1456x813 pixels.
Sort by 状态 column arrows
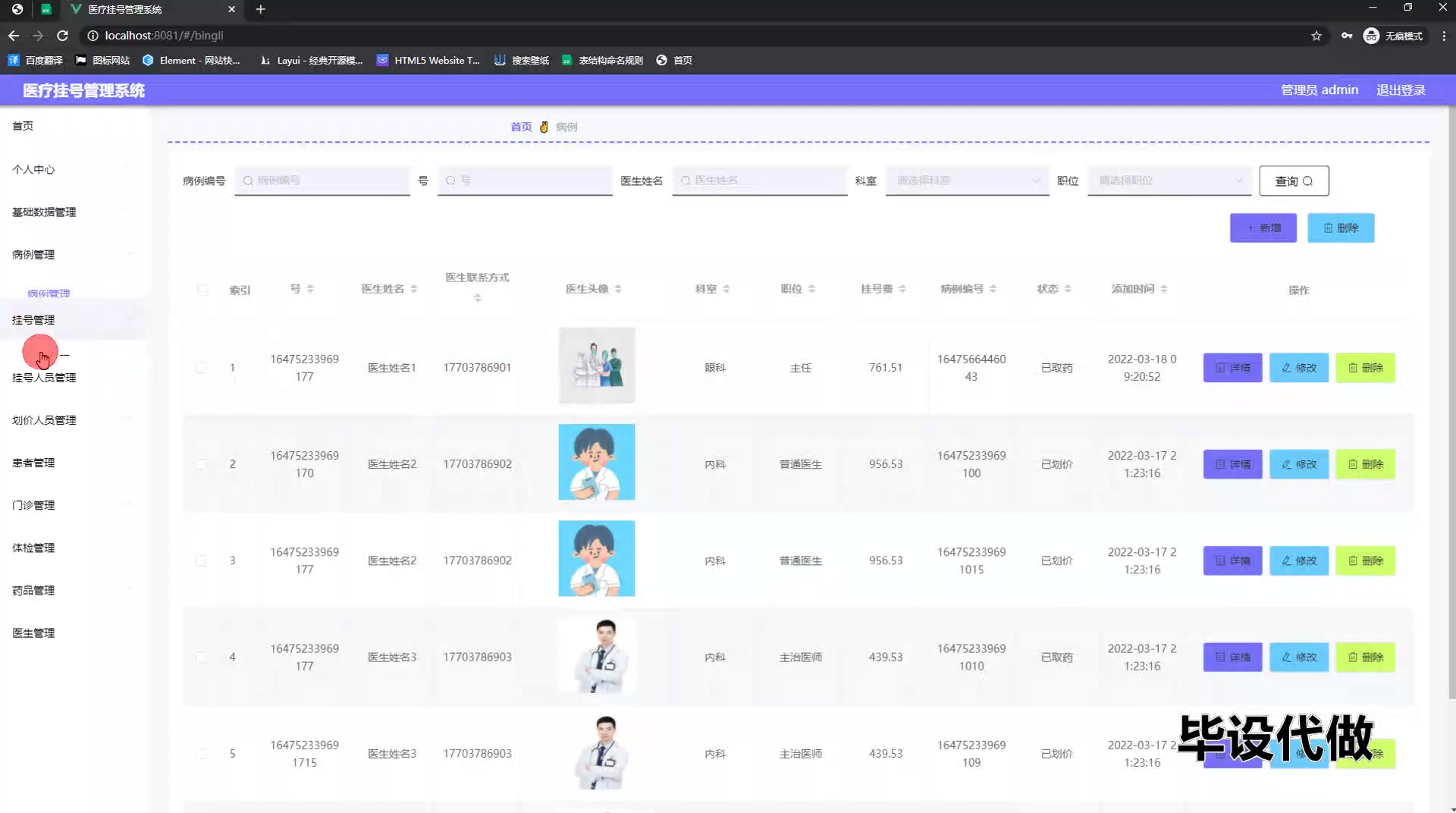tap(1067, 289)
